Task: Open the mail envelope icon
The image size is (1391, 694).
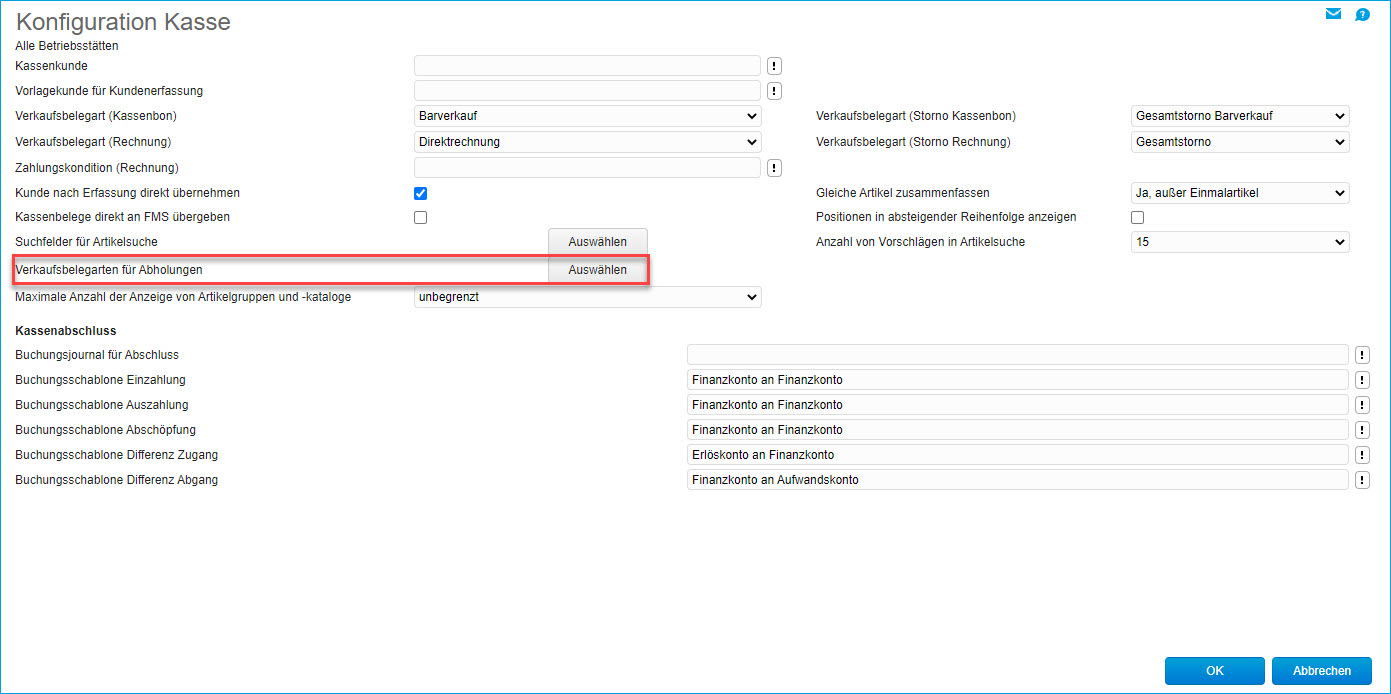Action: (x=1333, y=14)
